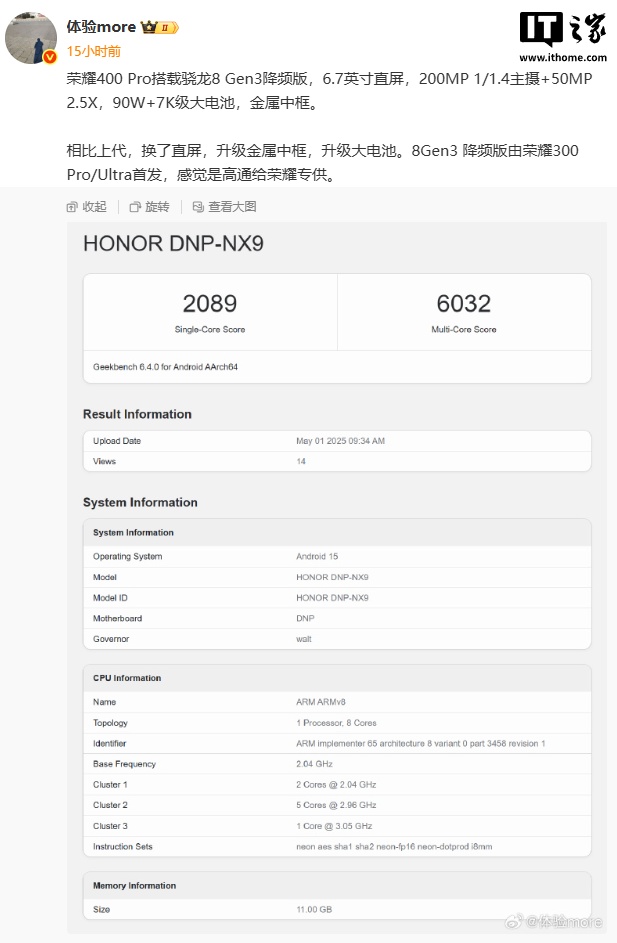Click the HONOR DNP-NX9 heading
Image resolution: width=617 pixels, height=943 pixels.
point(173,244)
